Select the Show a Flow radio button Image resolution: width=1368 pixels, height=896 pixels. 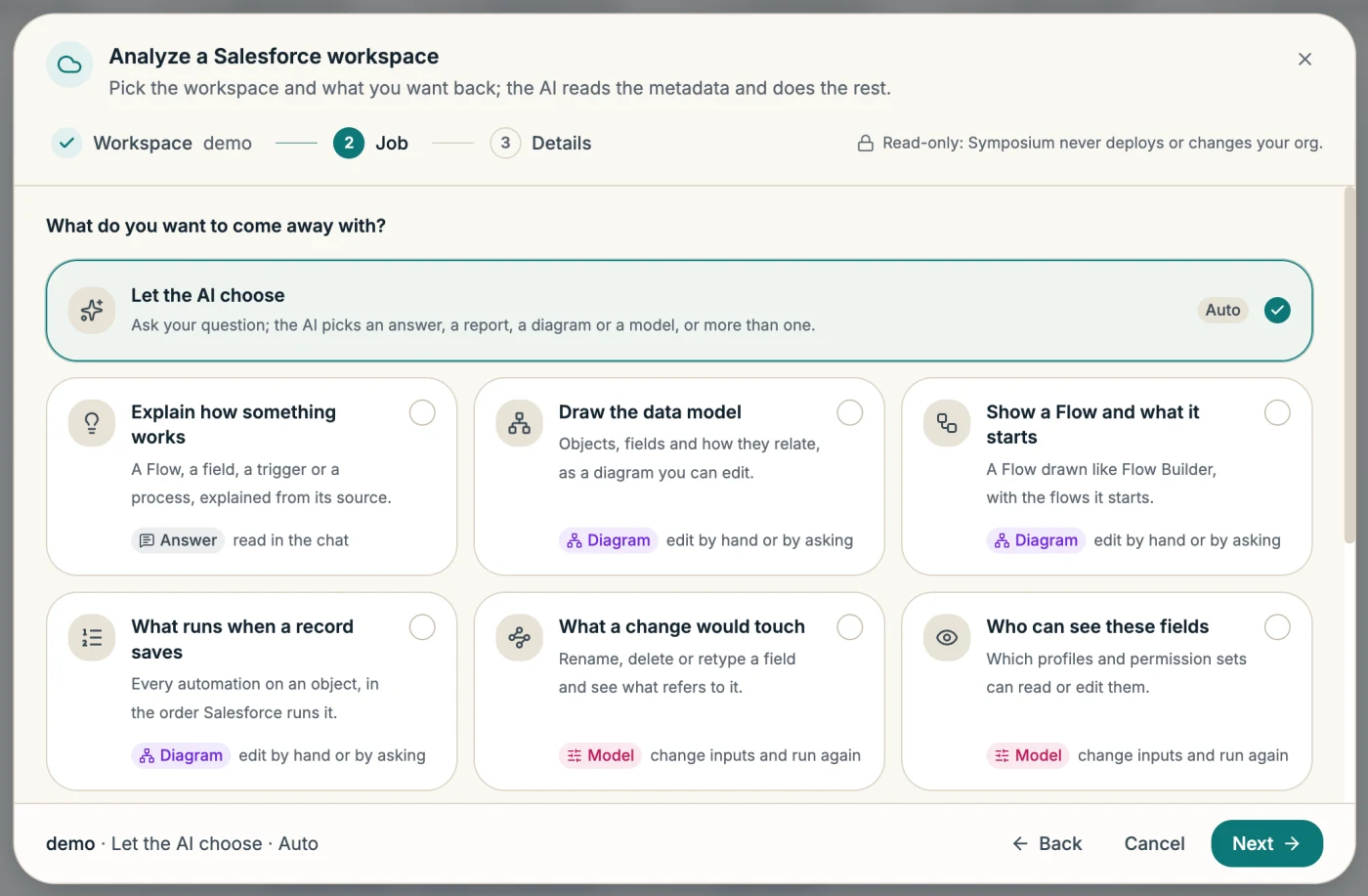click(1277, 412)
